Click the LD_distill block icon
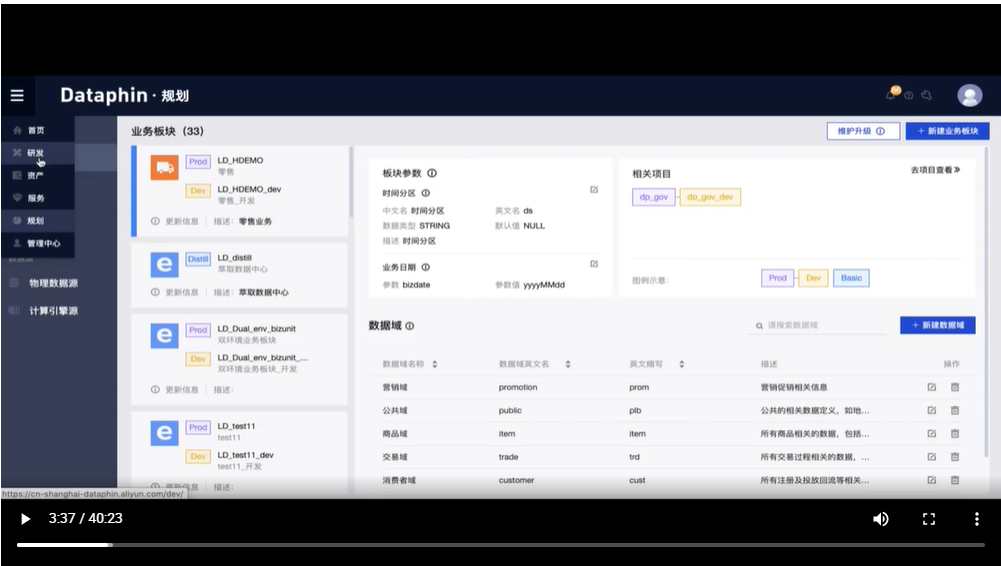This screenshot has height=566, width=1001. point(164,264)
